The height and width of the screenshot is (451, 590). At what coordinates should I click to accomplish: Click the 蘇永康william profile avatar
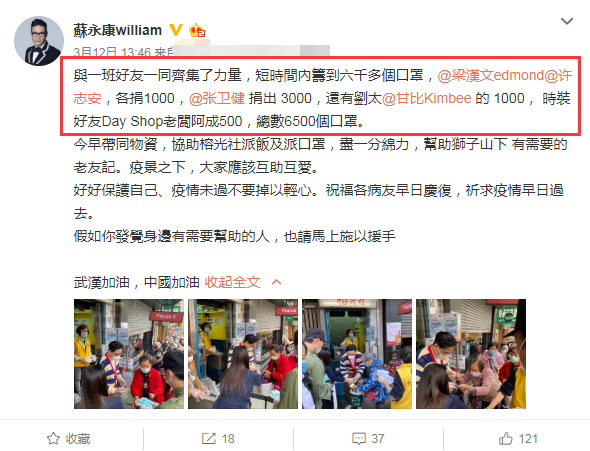pyautogui.click(x=39, y=41)
